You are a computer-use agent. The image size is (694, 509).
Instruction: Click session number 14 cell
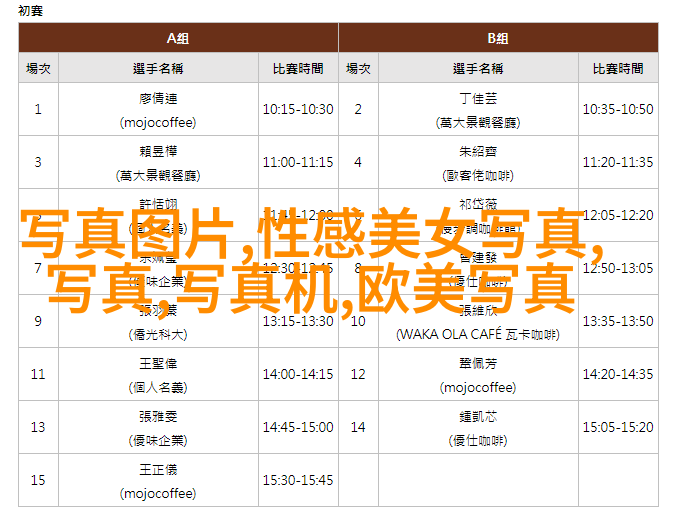(358, 427)
